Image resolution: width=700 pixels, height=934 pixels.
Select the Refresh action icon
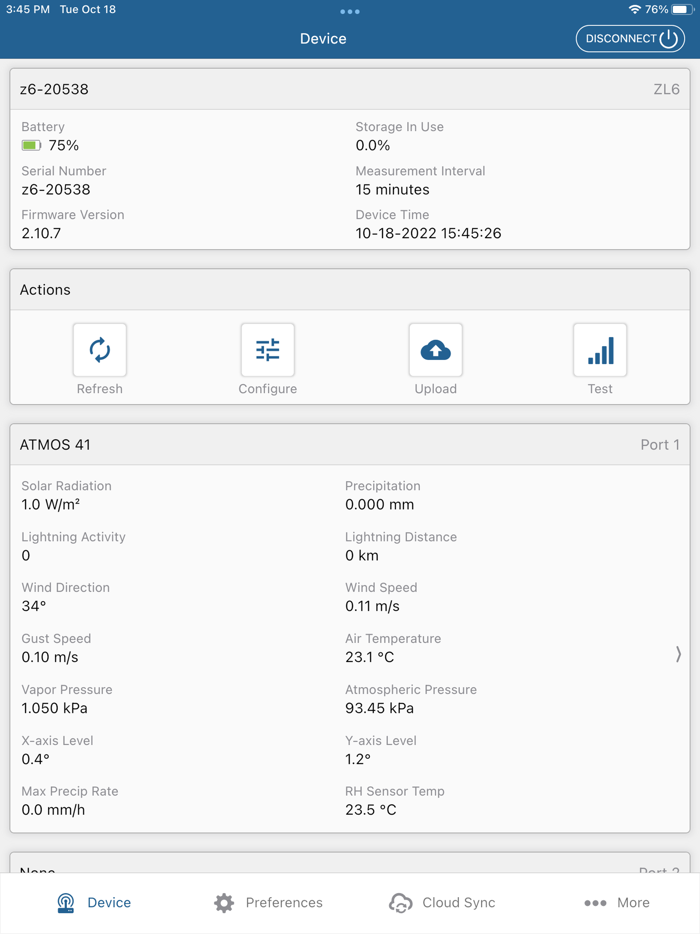[99, 349]
